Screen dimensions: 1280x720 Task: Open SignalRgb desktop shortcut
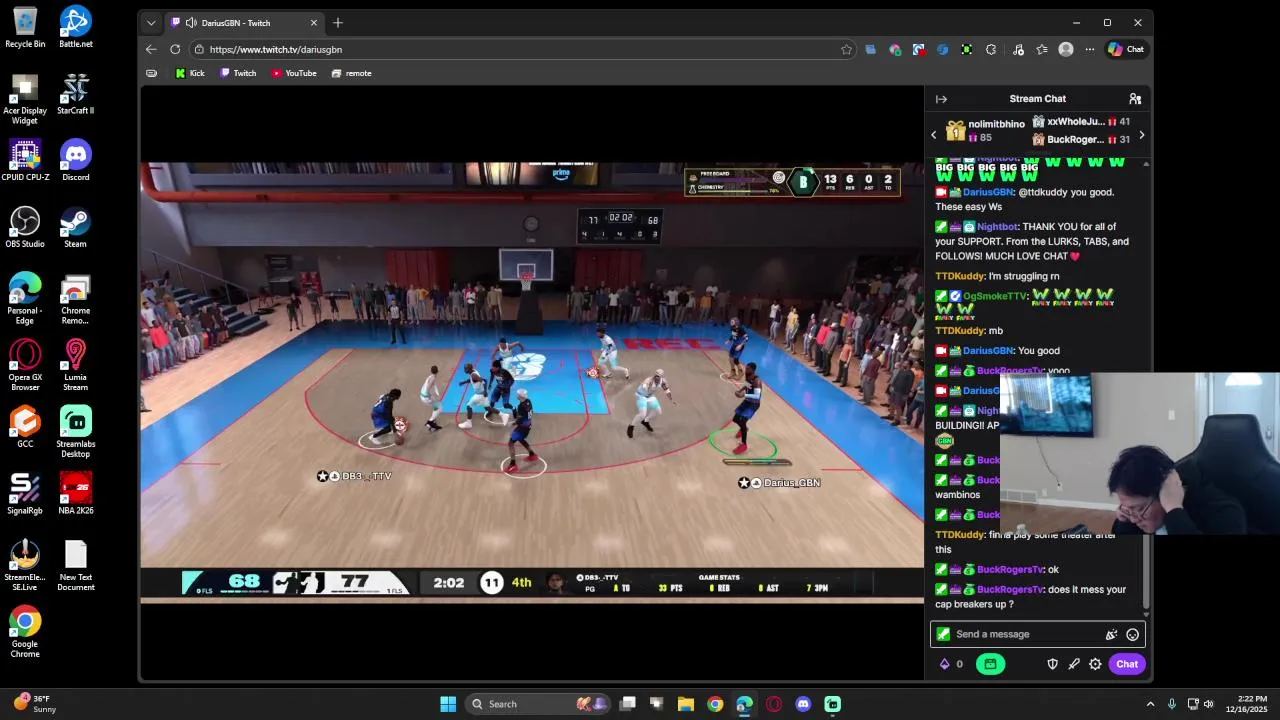coord(25,494)
